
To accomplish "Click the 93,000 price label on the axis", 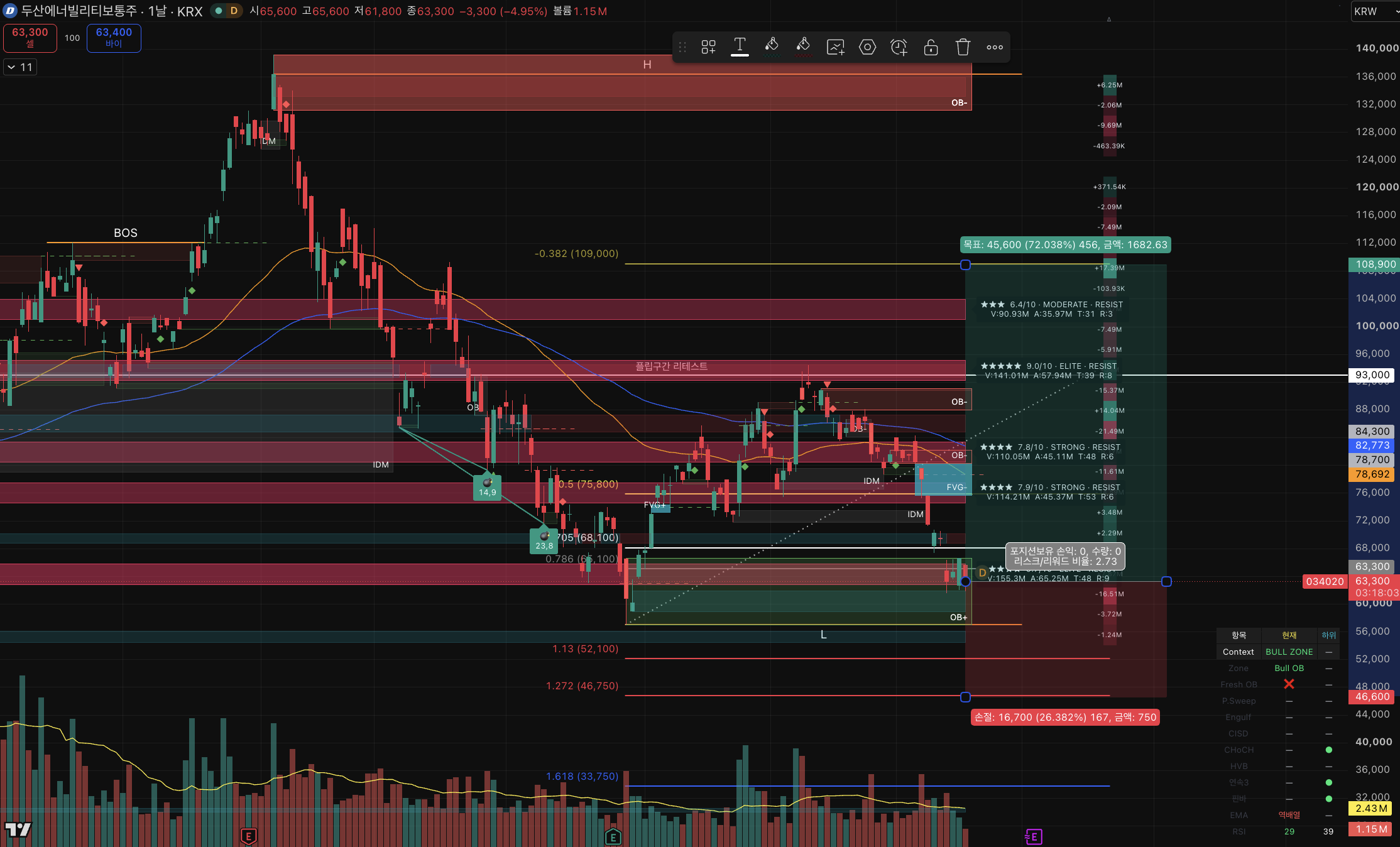I will pos(1372,374).
